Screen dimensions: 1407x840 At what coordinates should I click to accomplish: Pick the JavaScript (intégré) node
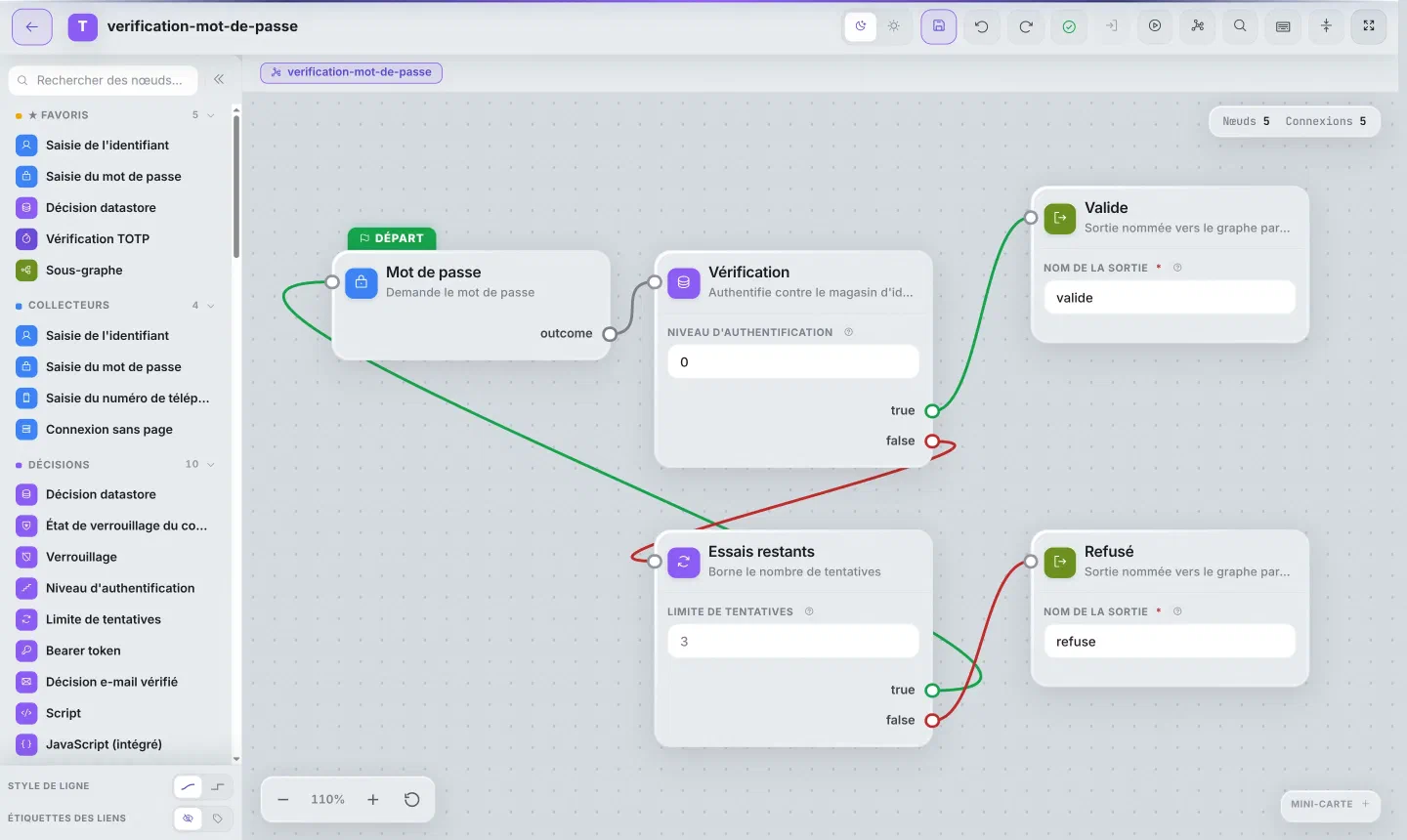pos(115,744)
